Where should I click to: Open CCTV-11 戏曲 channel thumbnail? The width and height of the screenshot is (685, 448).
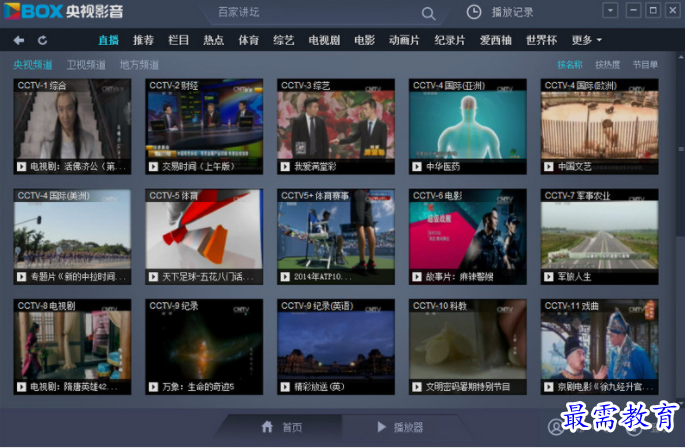(599, 347)
